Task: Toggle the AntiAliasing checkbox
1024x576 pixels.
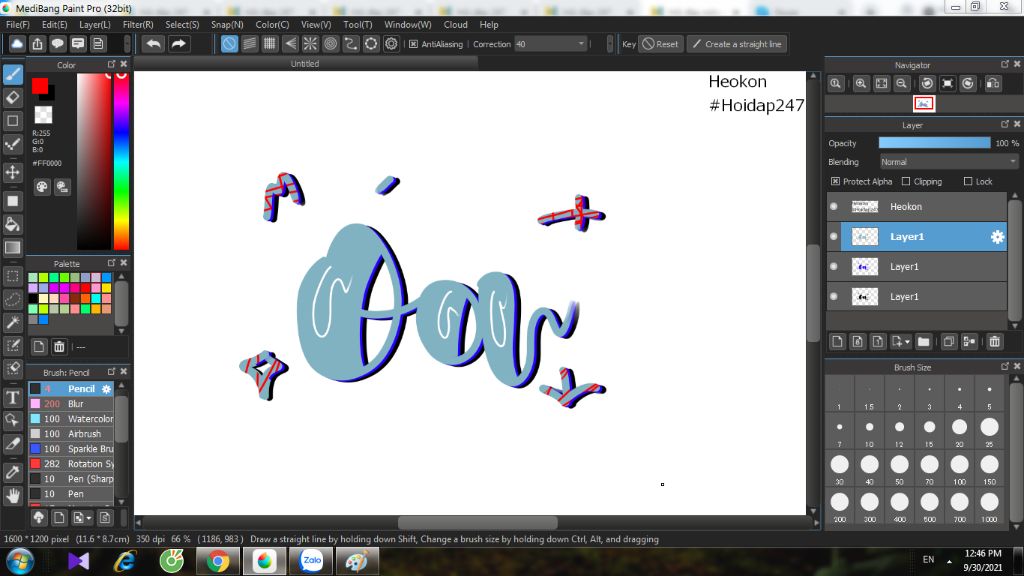Action: coord(413,44)
